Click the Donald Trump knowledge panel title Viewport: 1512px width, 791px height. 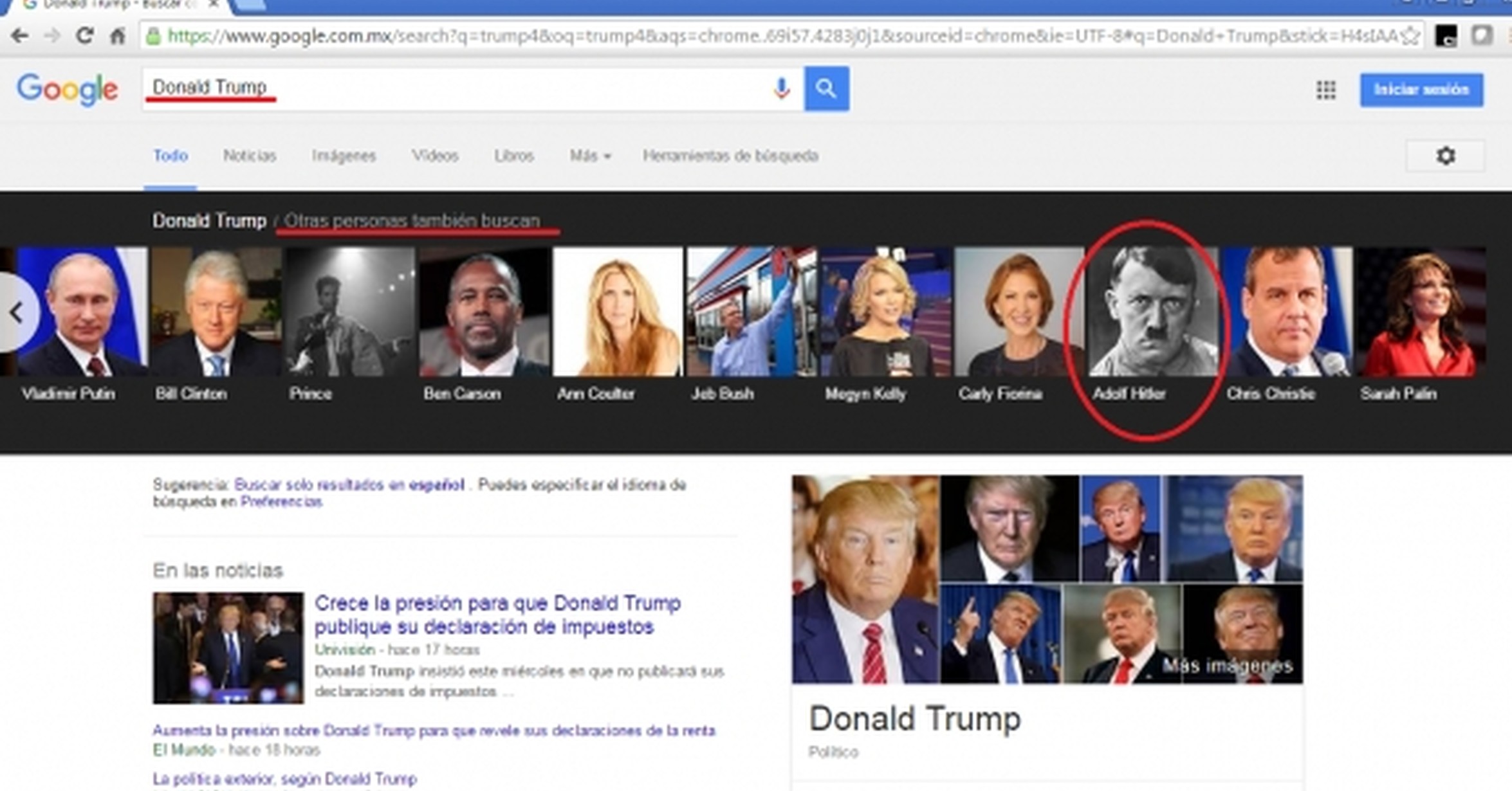(914, 719)
